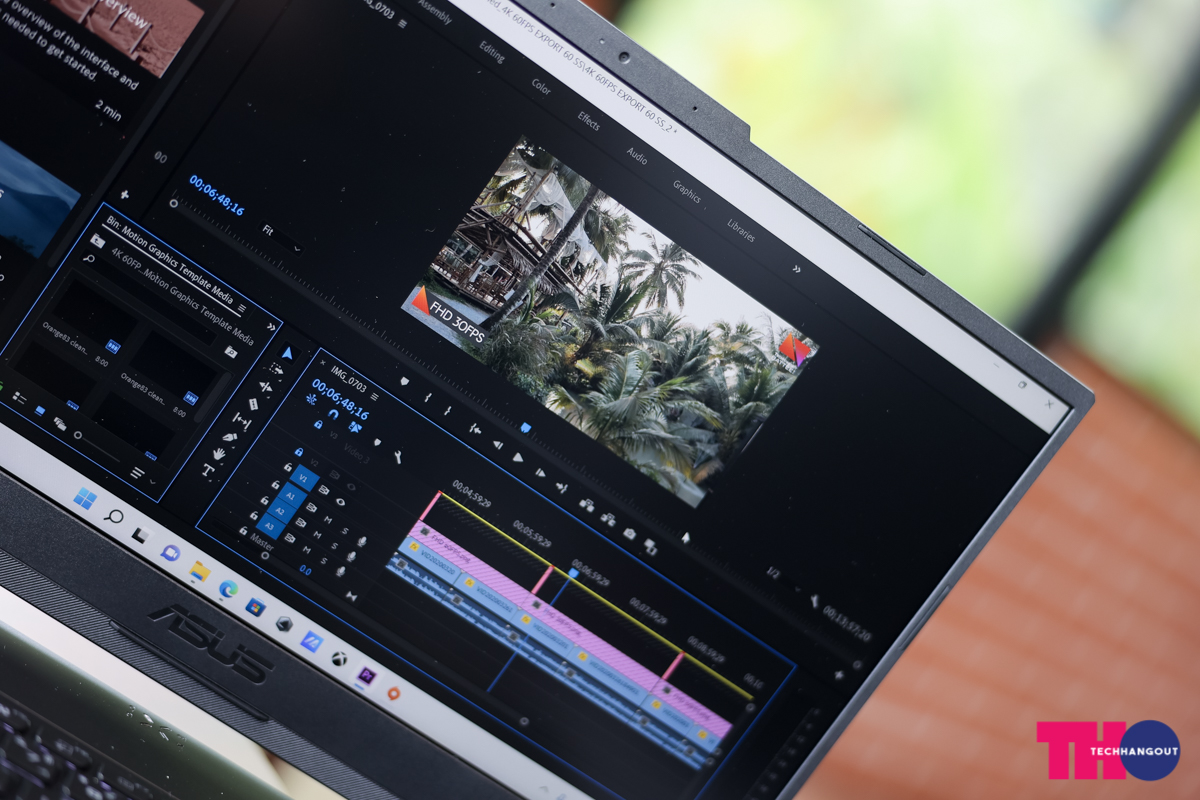This screenshot has height=800, width=1200.
Task: Step back one frame
Action: [497, 443]
